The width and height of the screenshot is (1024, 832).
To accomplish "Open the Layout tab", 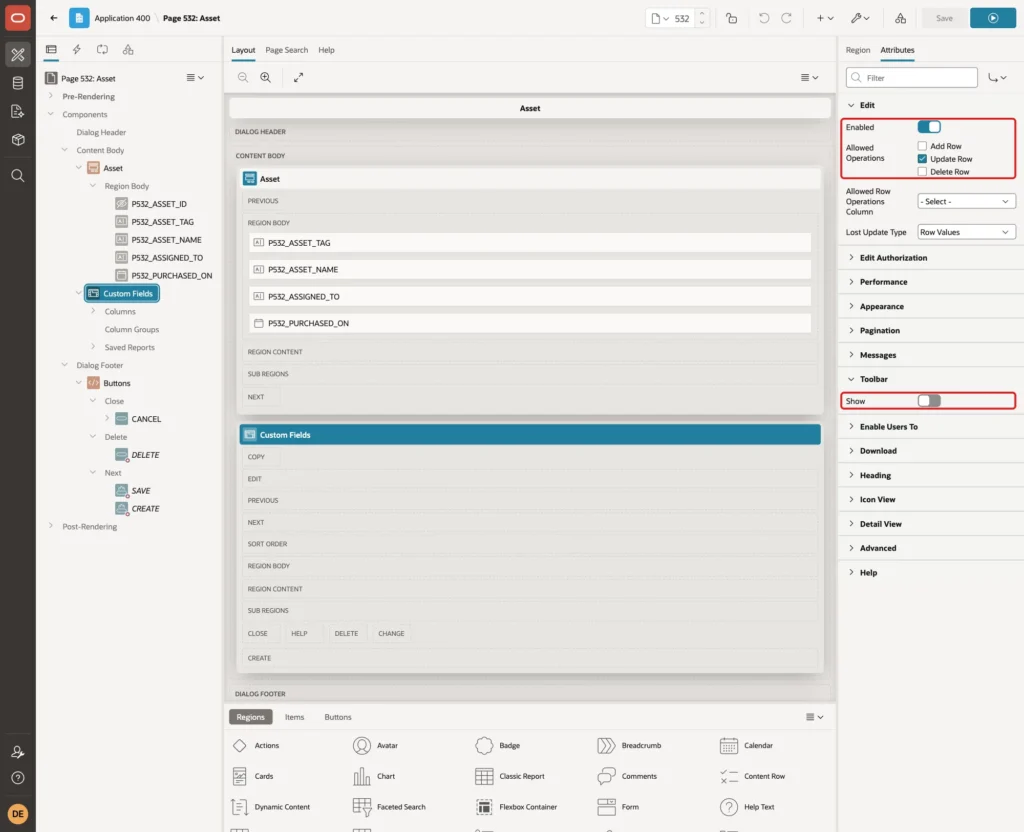I will pyautogui.click(x=243, y=50).
